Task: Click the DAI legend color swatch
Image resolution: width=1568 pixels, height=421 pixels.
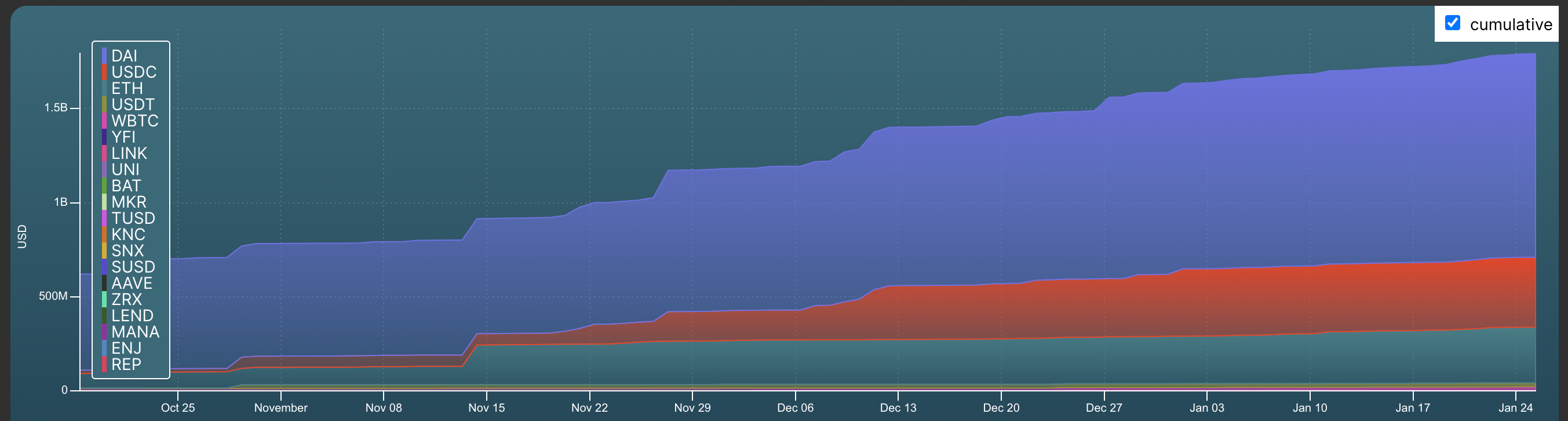Action: click(x=105, y=56)
